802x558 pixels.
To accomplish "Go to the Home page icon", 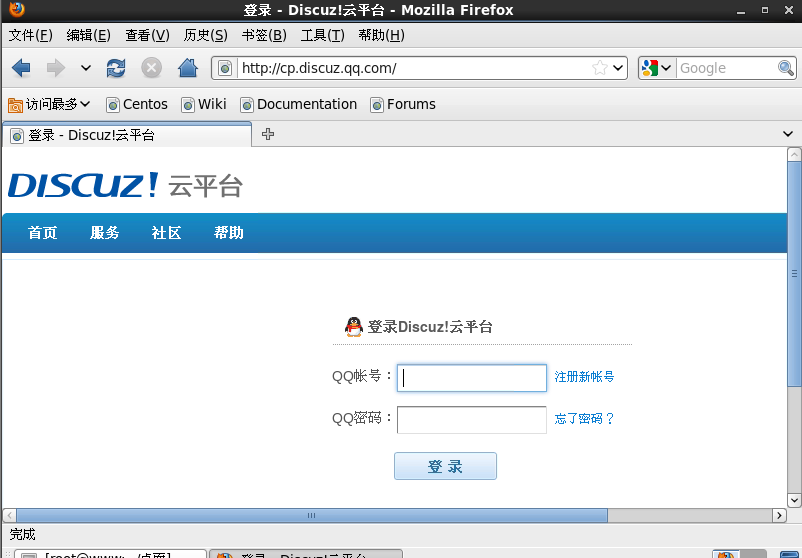I will coord(188,68).
